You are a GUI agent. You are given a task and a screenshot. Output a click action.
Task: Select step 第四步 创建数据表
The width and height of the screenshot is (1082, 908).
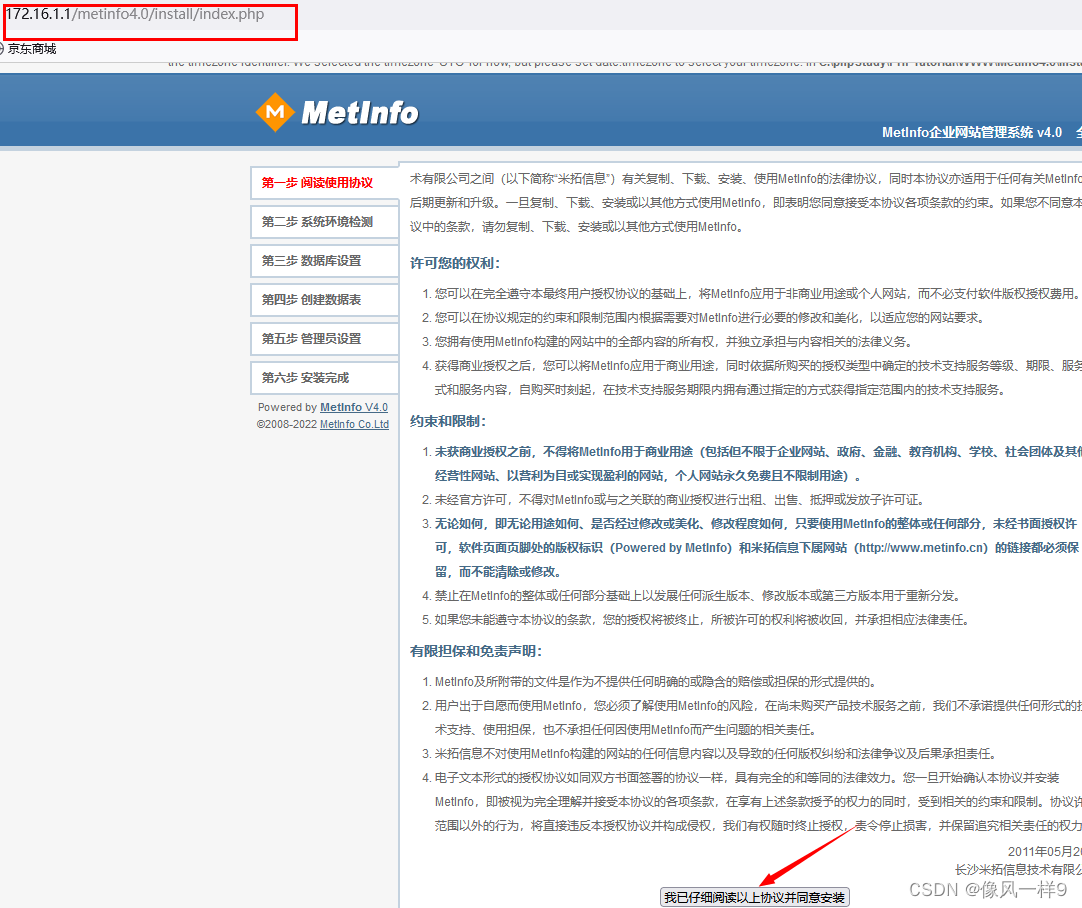[324, 300]
